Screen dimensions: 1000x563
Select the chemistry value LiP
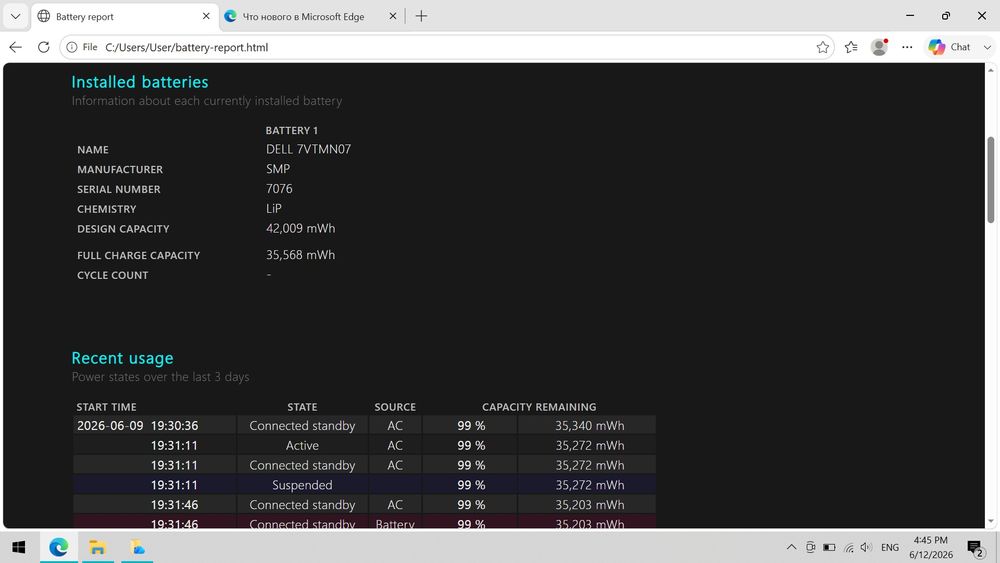pos(274,208)
